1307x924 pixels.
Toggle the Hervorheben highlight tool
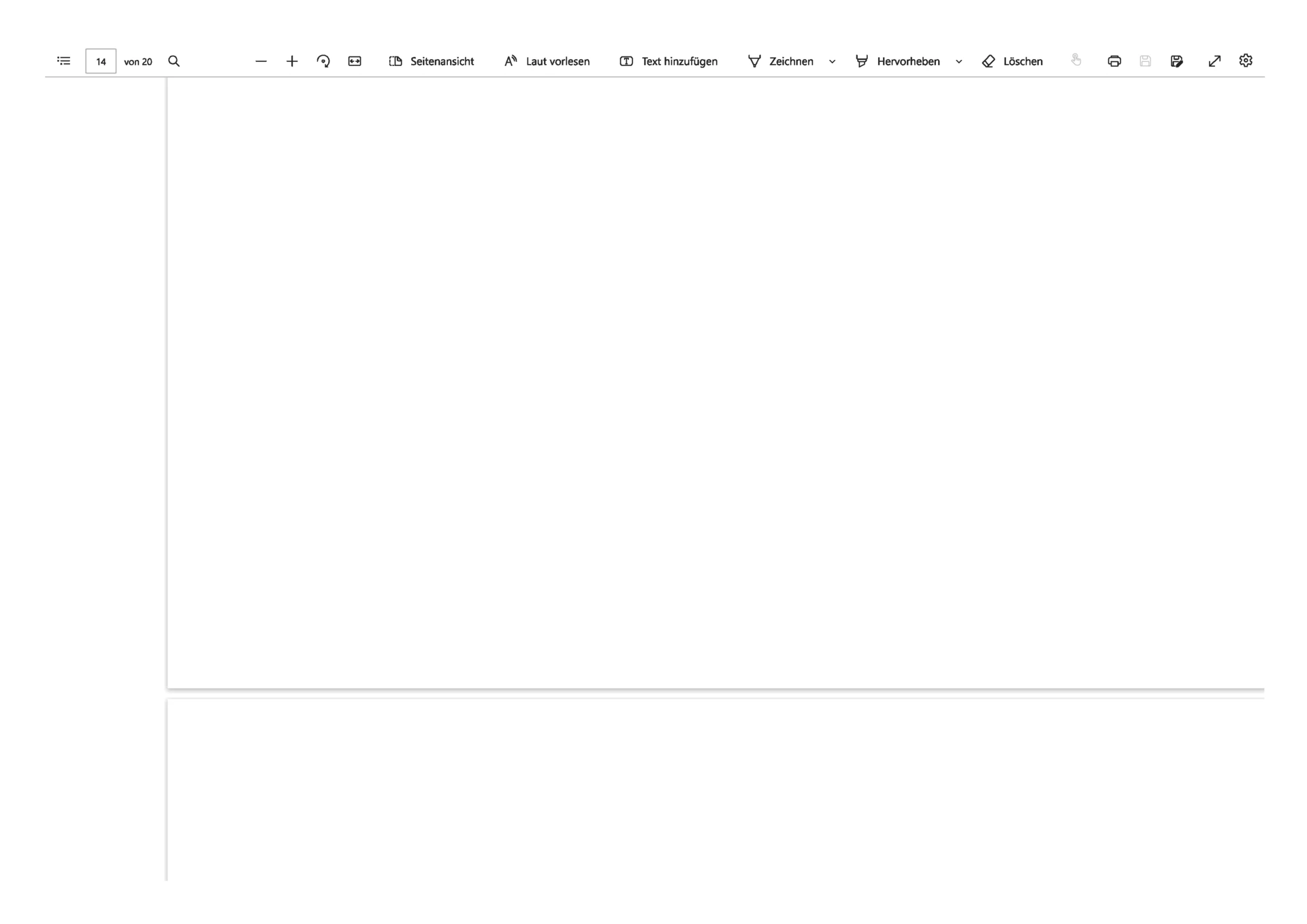pos(898,61)
